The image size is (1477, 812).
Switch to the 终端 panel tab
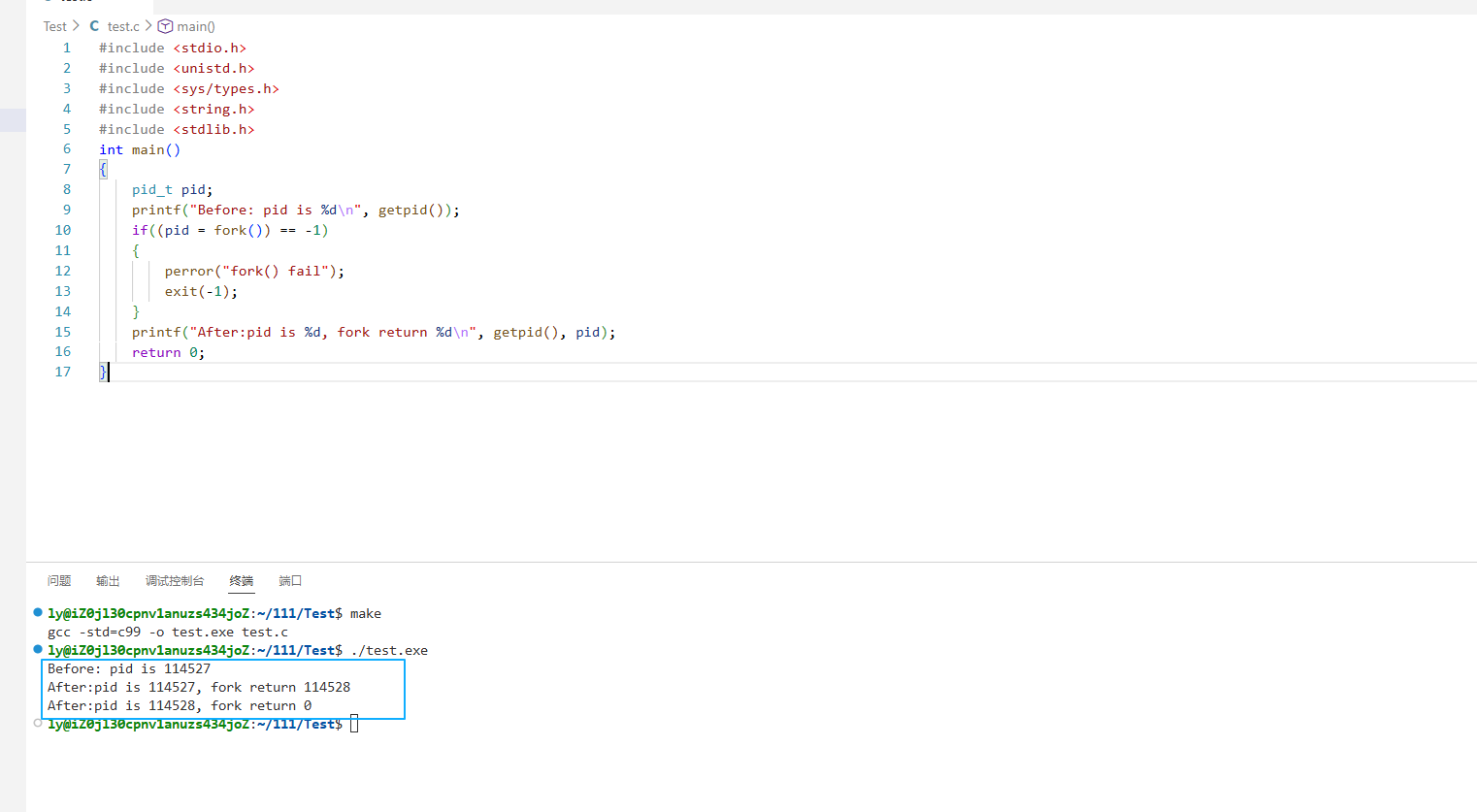pyautogui.click(x=242, y=581)
